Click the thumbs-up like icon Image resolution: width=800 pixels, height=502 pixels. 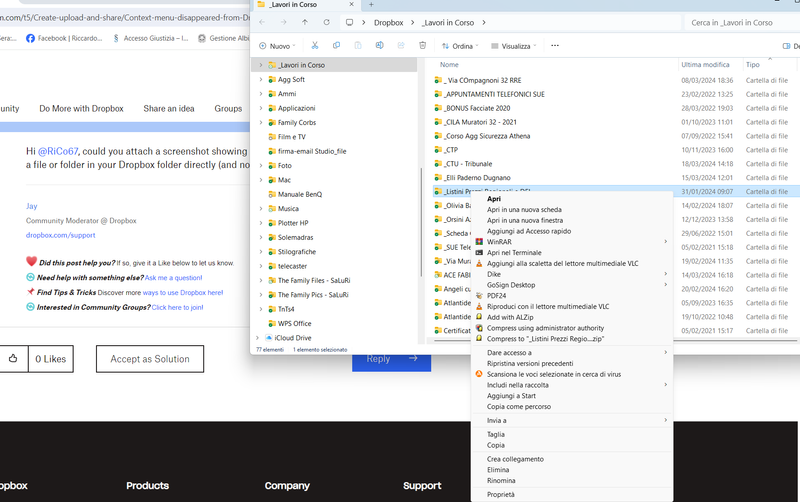[x=13, y=359]
